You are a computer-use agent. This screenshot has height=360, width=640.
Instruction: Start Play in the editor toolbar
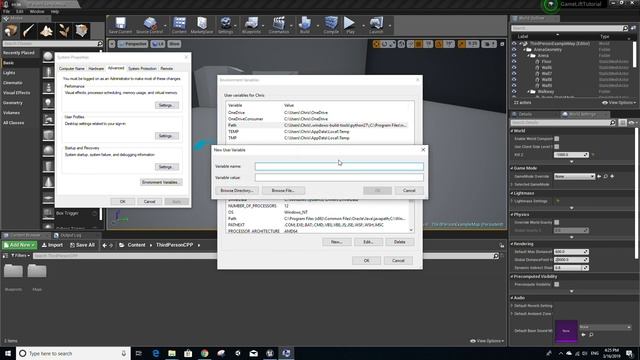(349, 25)
